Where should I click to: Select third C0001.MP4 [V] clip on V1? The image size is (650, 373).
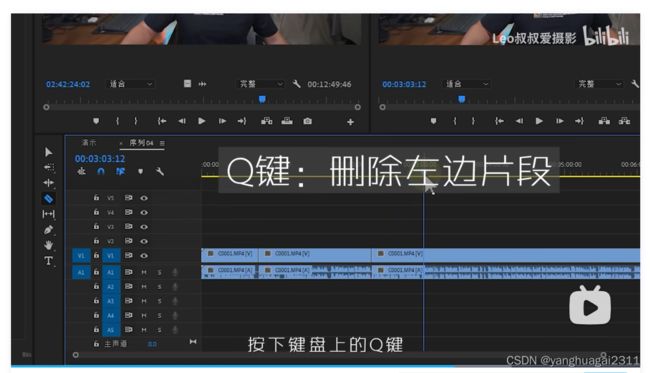pyautogui.click(x=506, y=254)
